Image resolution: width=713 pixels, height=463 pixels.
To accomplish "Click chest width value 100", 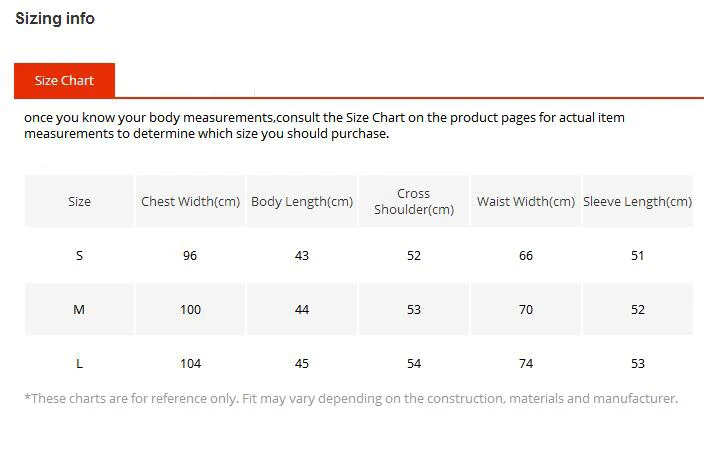I will (190, 309).
